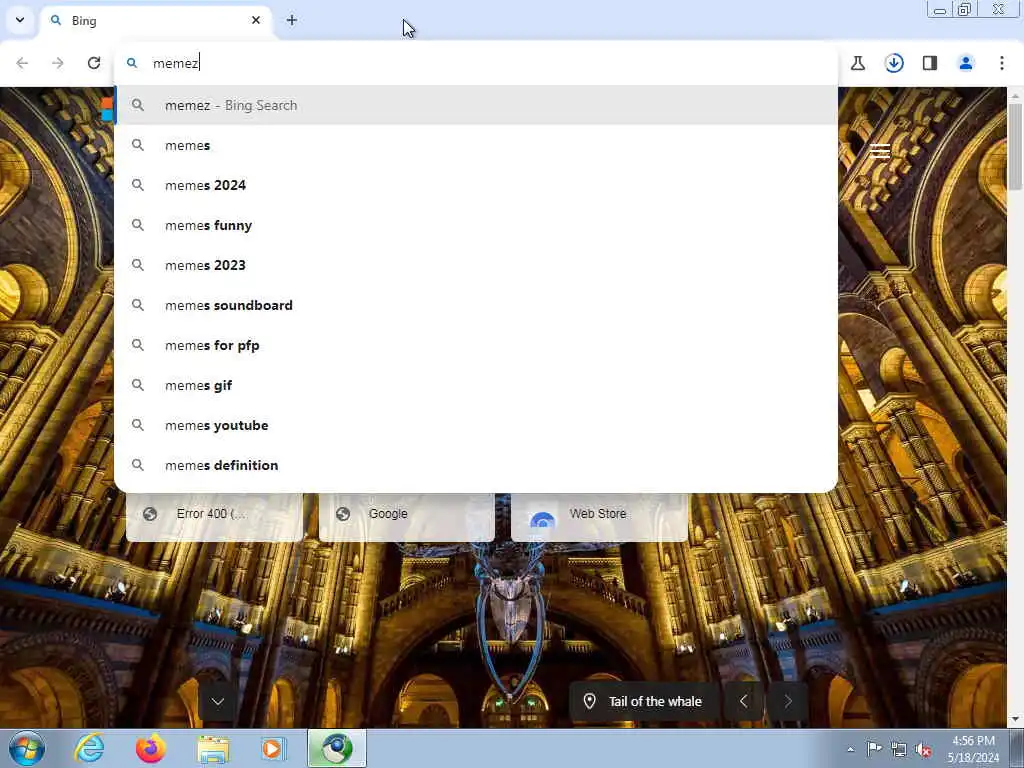This screenshot has width=1024, height=768.
Task: Launch Firefox from taskbar
Action: coord(151,748)
